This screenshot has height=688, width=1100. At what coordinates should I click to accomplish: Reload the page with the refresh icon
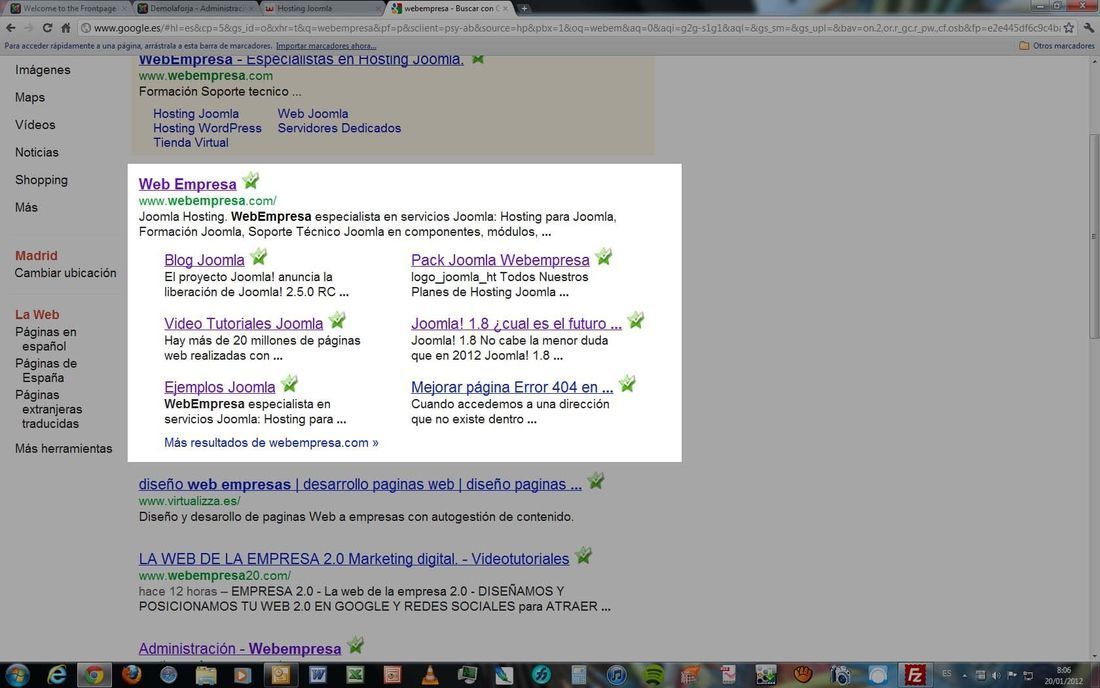pos(47,28)
